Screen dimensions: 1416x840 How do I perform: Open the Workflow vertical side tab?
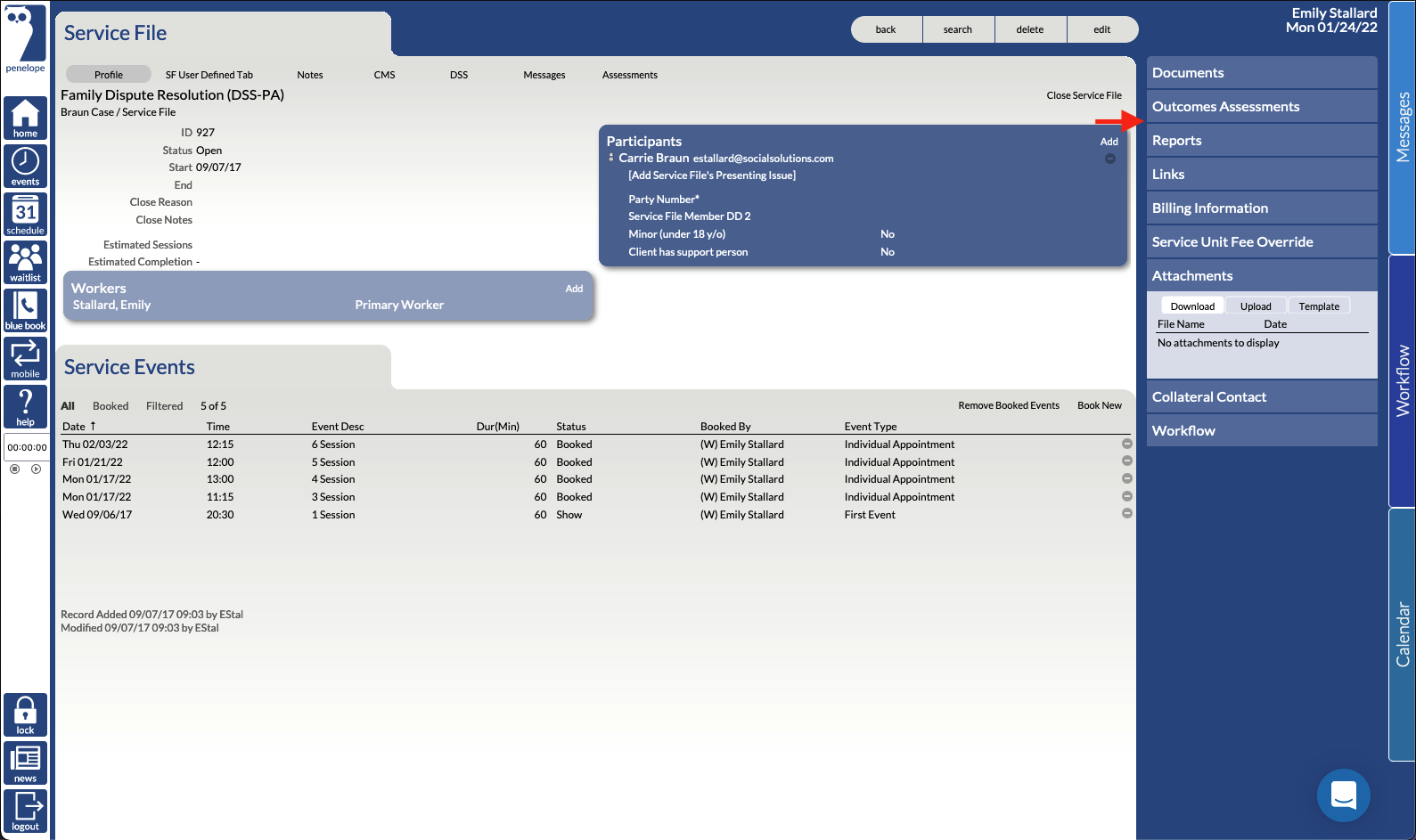pos(1403,380)
